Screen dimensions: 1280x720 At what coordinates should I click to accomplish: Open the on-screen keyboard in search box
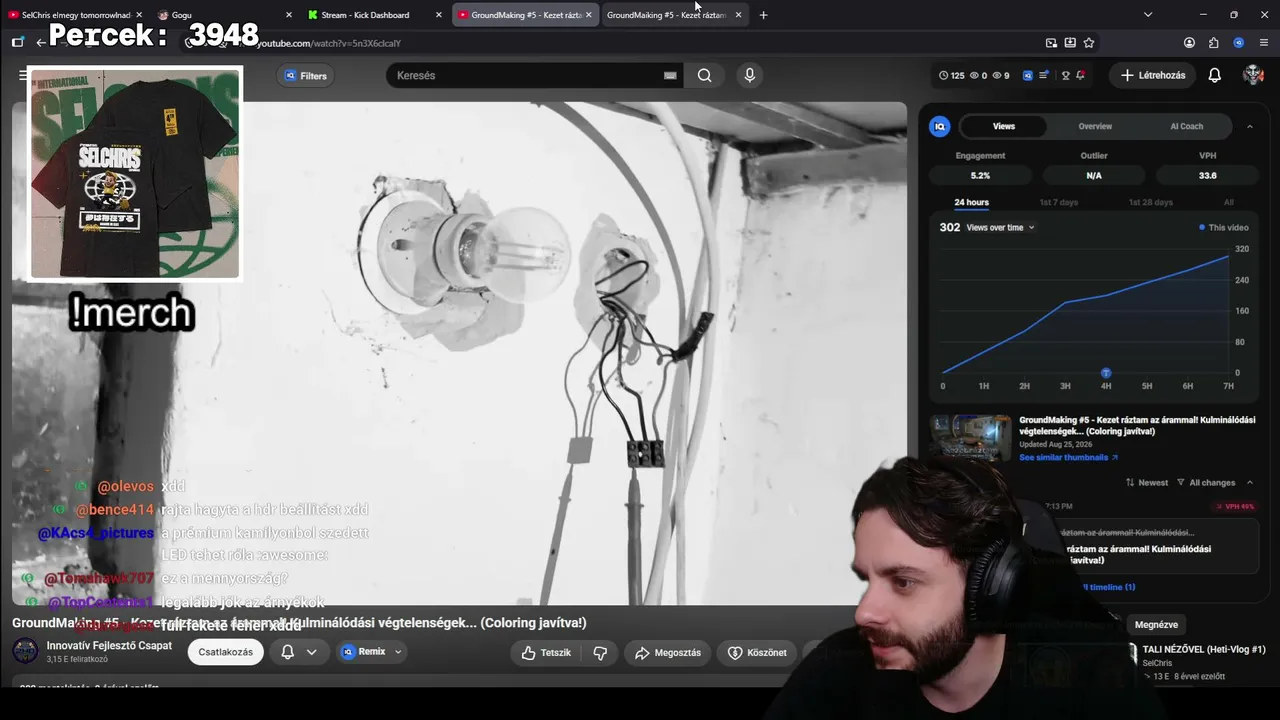point(670,76)
